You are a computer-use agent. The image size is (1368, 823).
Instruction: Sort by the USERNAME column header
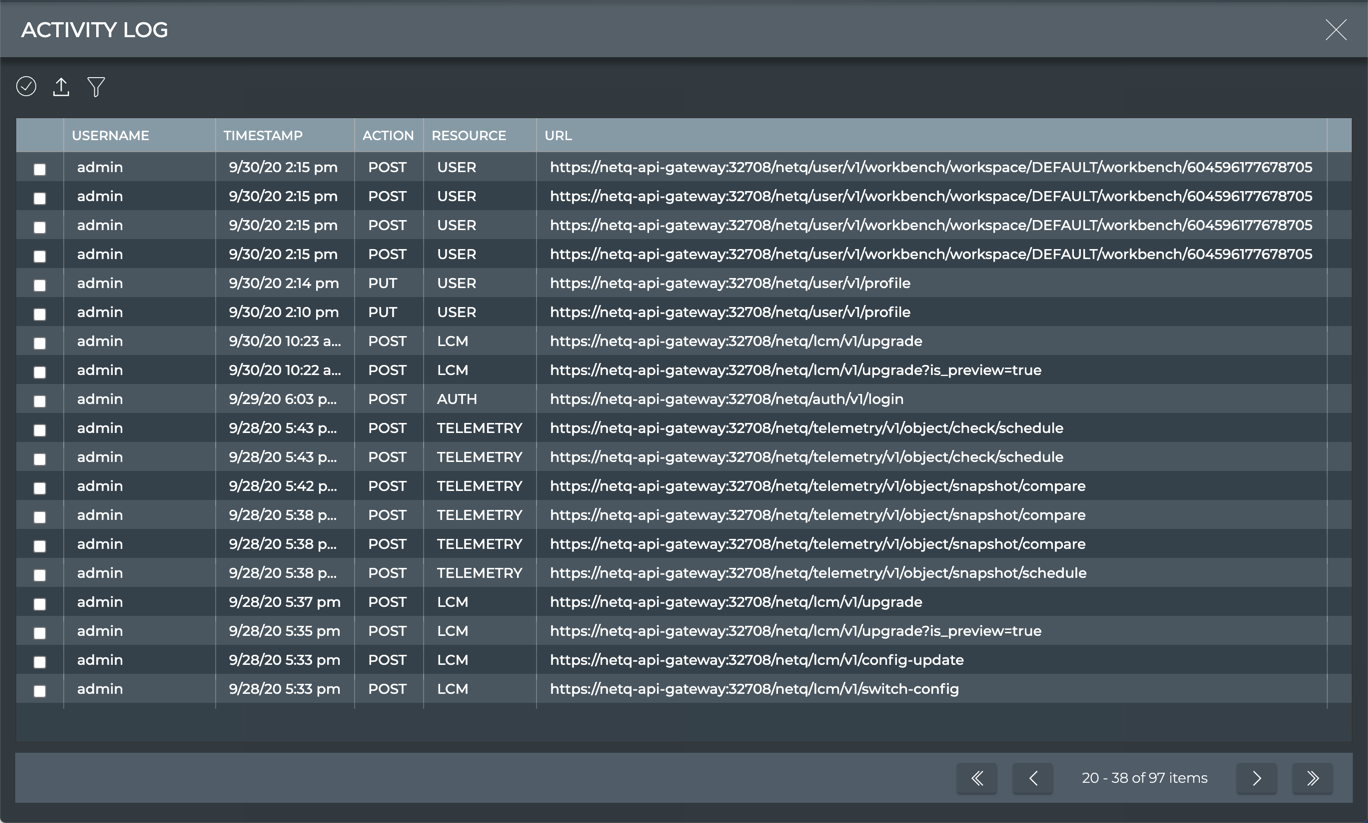pyautogui.click(x=110, y=136)
